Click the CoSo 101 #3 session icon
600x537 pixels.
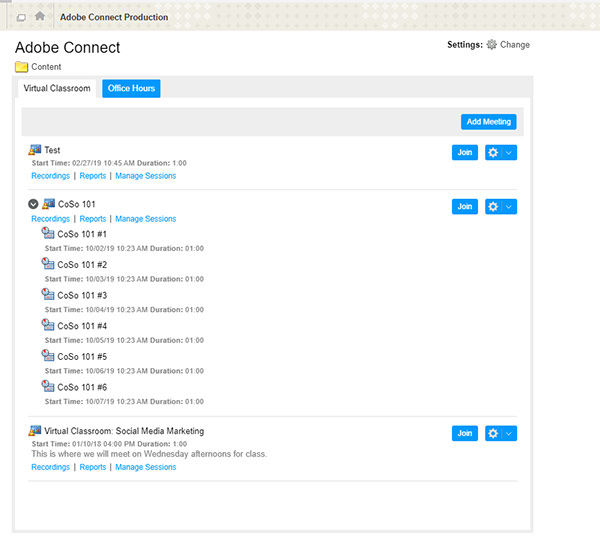(x=48, y=294)
